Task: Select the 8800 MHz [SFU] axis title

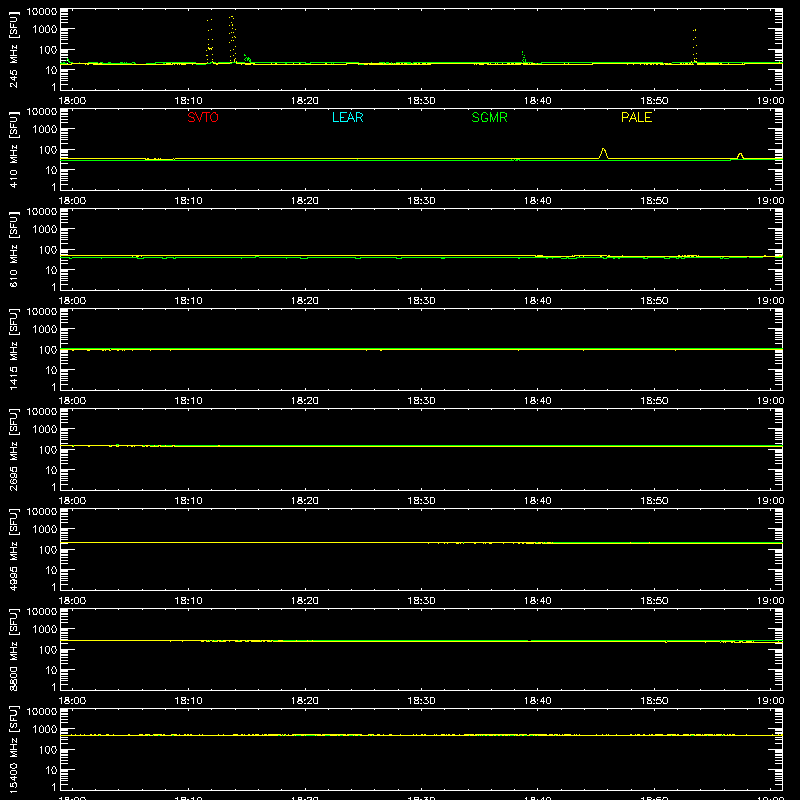Action: pos(13,649)
